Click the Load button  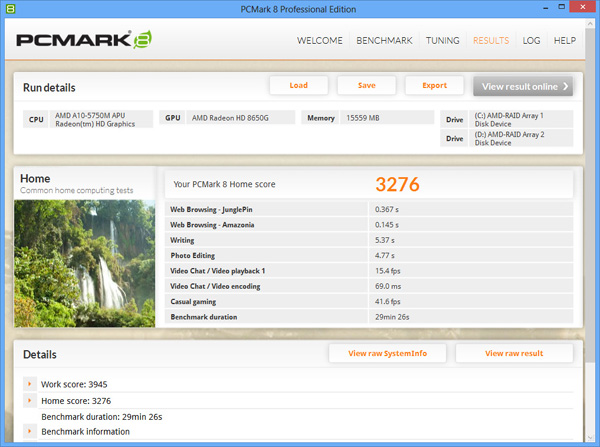pyautogui.click(x=298, y=85)
